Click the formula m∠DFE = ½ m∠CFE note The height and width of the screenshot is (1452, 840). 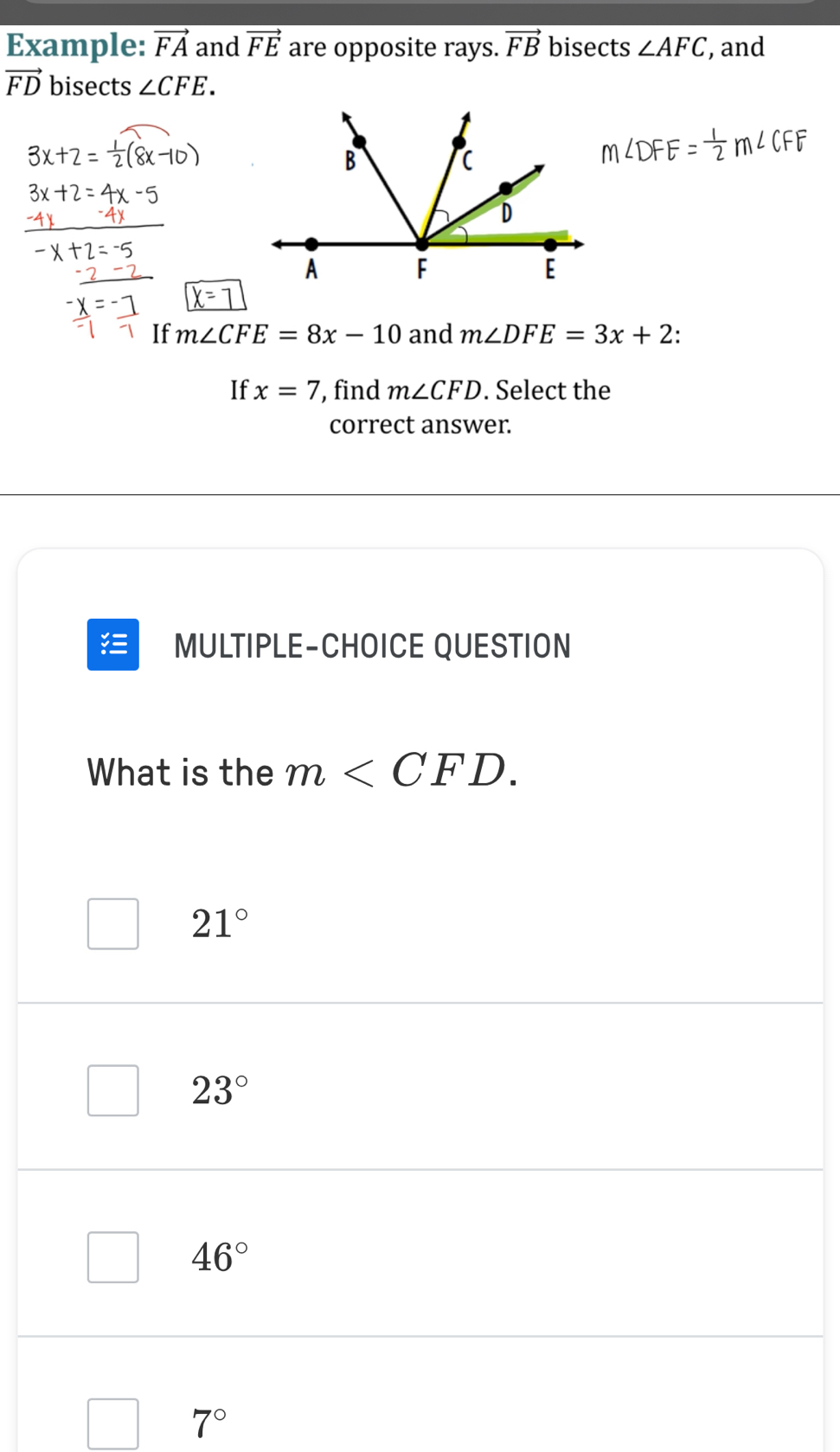[x=702, y=144]
